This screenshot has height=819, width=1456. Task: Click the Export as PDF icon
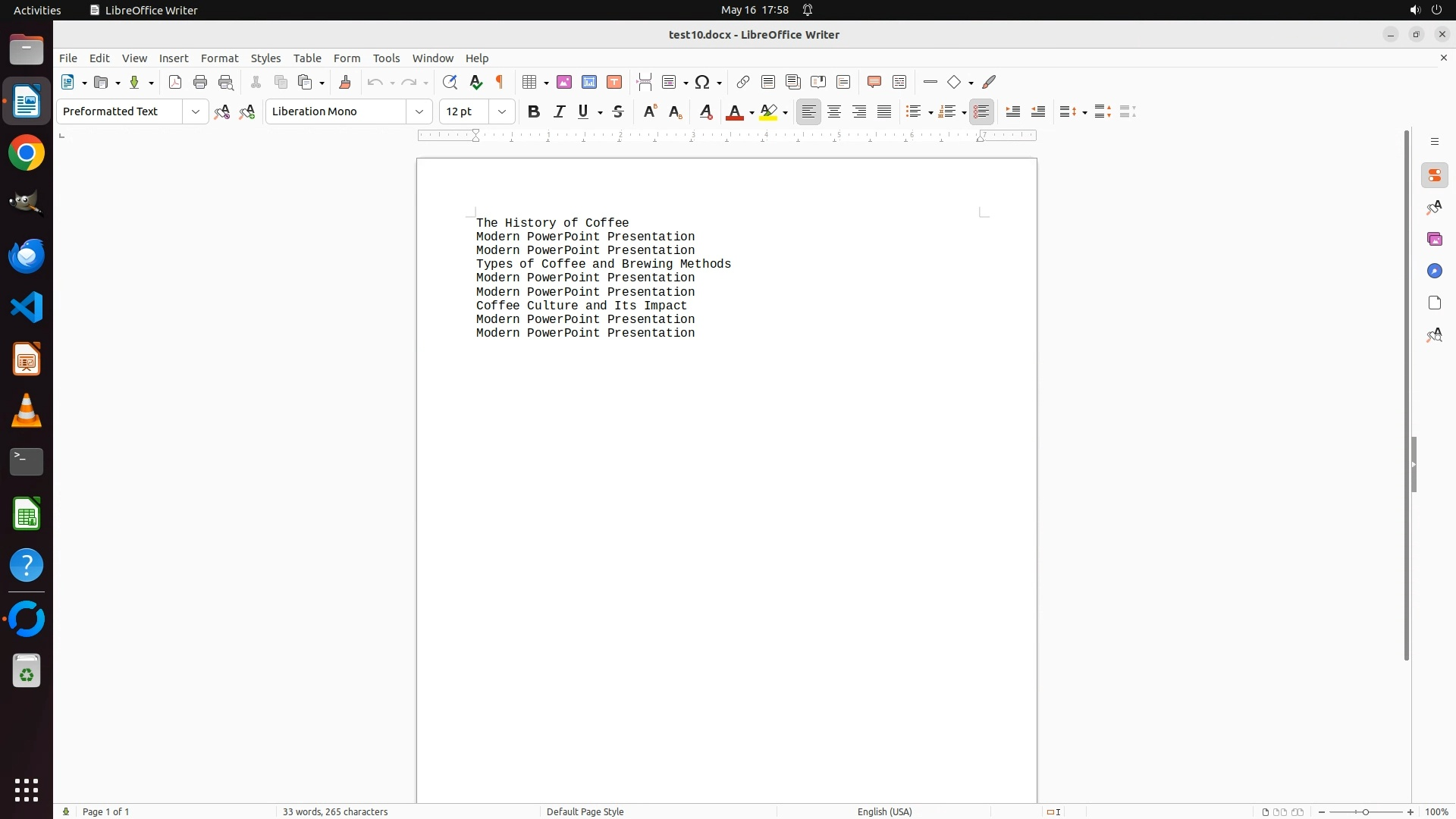tap(175, 83)
